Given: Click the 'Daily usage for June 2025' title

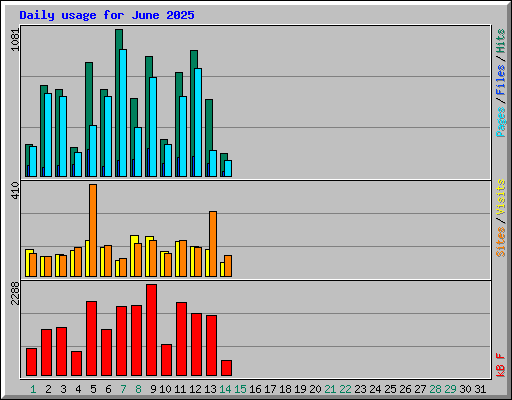Looking at the screenshot, I should click(107, 15).
